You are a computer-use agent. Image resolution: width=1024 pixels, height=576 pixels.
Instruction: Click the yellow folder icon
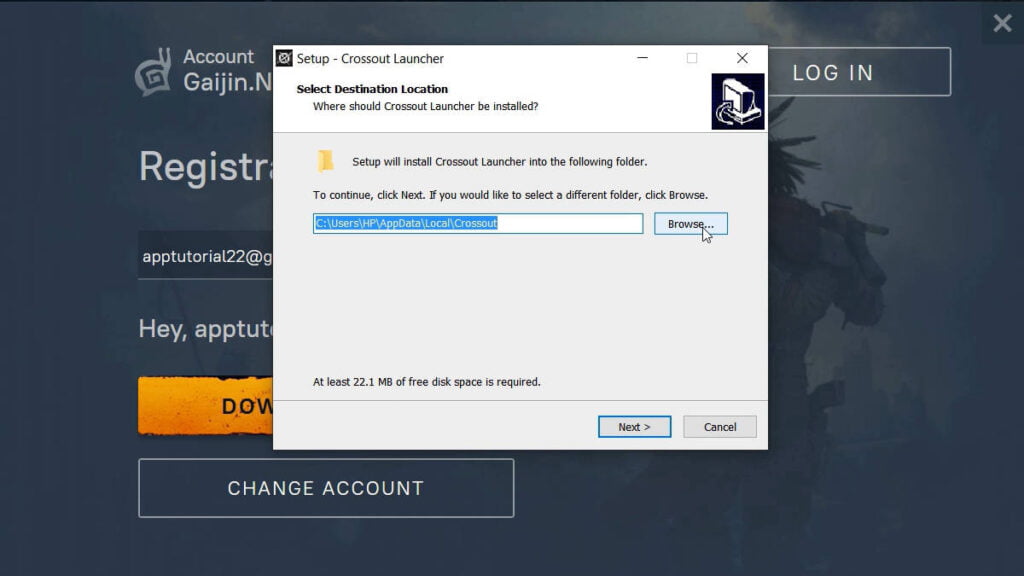click(x=326, y=161)
